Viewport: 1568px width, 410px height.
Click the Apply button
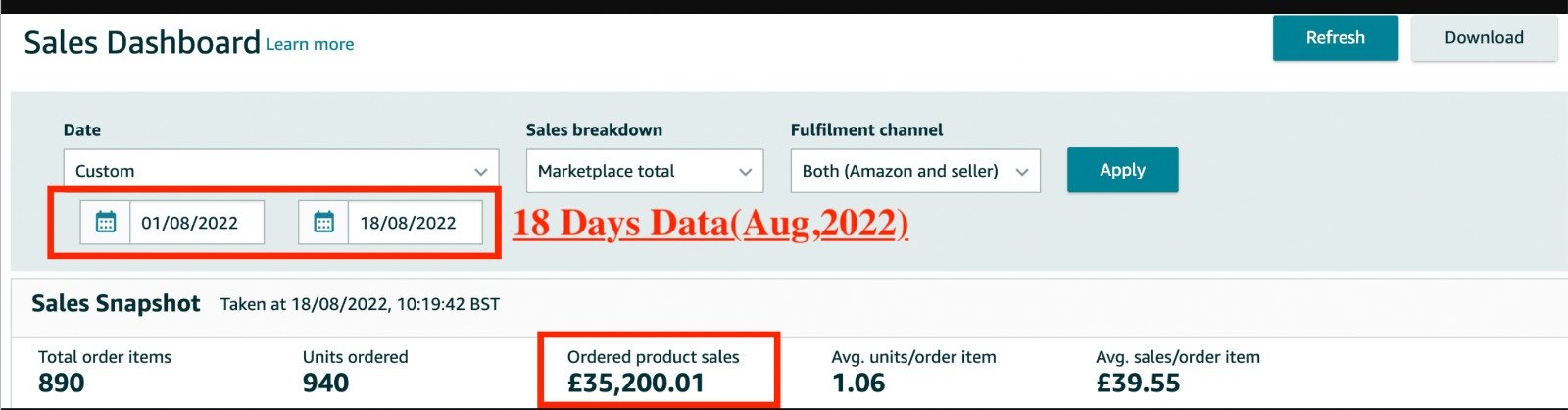tap(1122, 170)
